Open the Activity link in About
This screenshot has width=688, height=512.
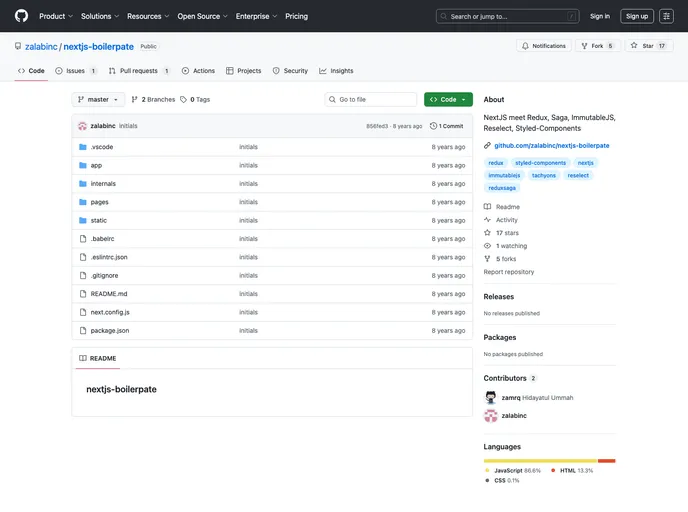(501, 220)
